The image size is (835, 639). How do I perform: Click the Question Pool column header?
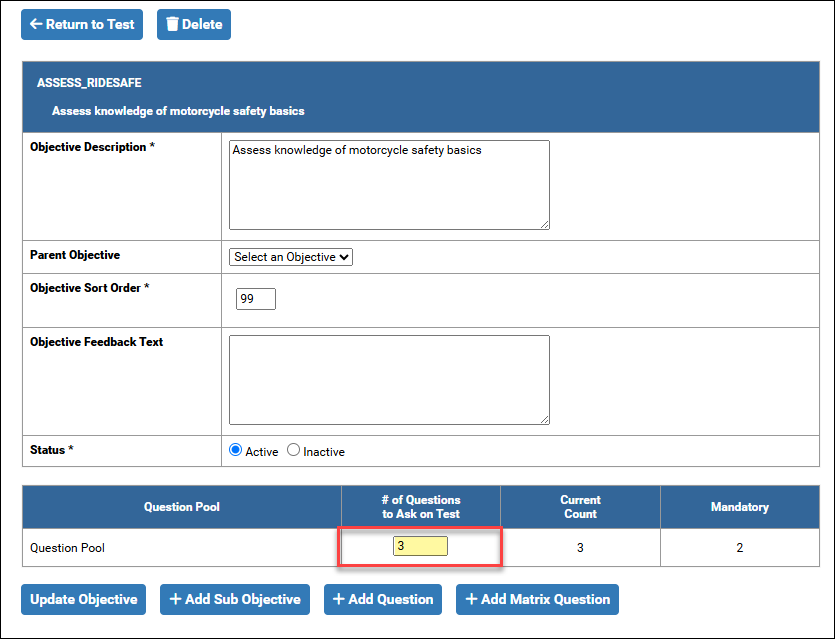[x=181, y=507]
